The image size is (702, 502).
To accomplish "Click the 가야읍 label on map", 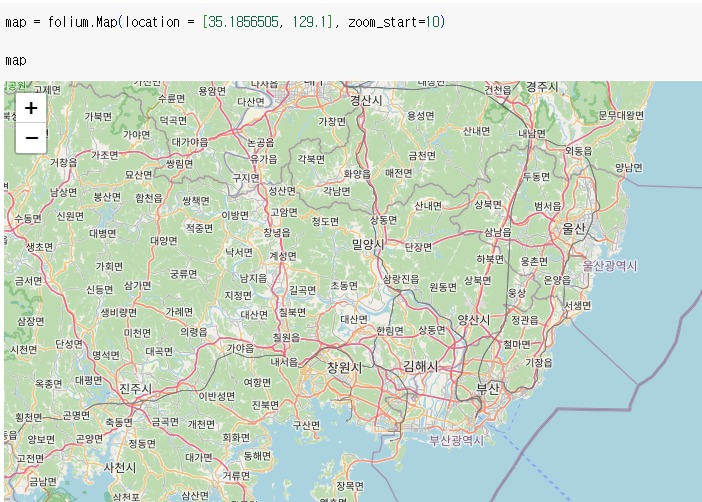I will 240,348.
